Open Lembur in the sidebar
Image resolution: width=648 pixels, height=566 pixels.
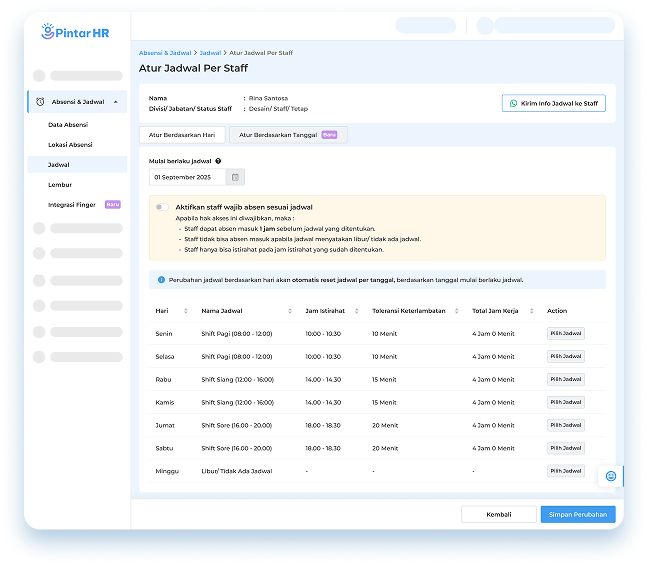pos(60,185)
